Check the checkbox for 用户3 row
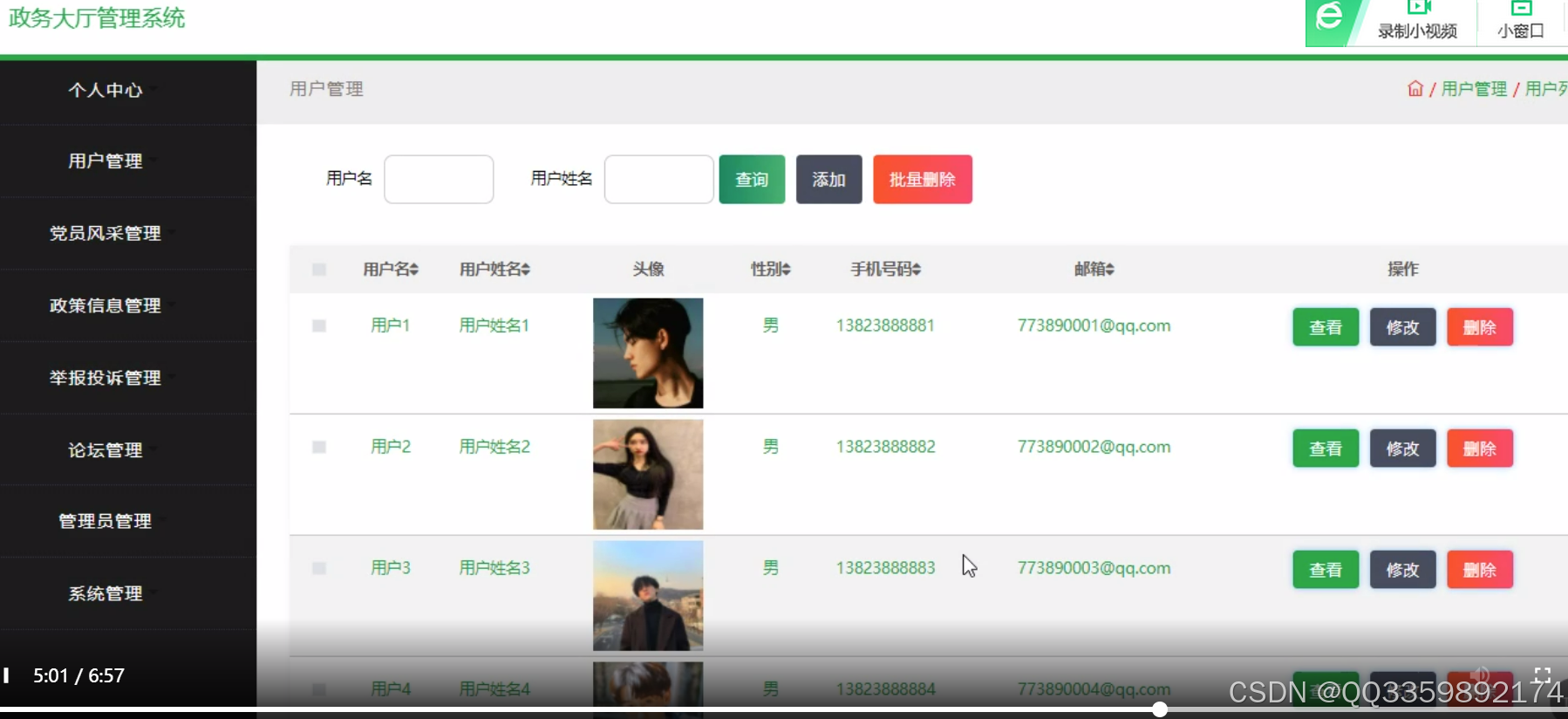This screenshot has width=1568, height=719. (x=319, y=568)
